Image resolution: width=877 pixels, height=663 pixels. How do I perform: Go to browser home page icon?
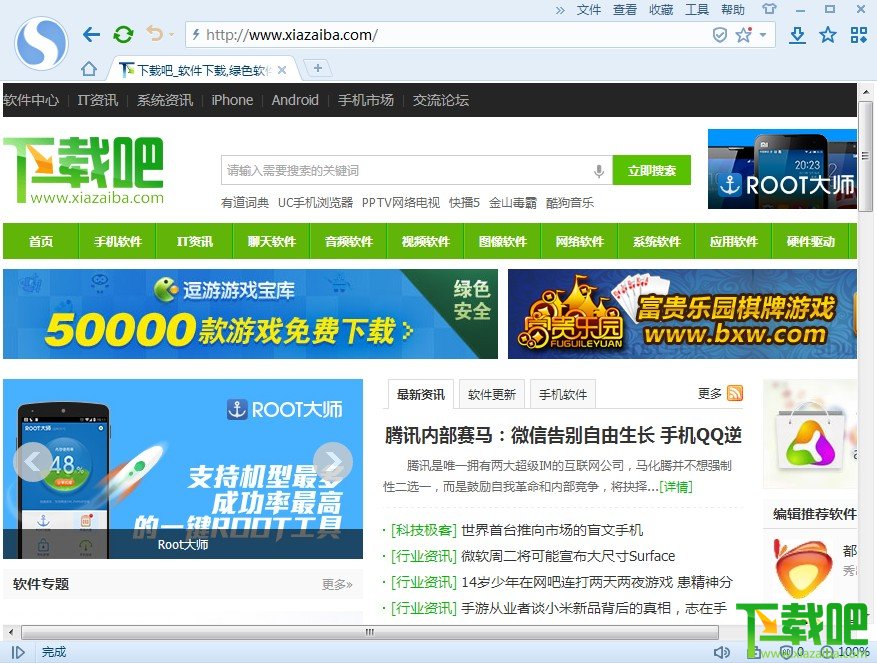[x=88, y=69]
